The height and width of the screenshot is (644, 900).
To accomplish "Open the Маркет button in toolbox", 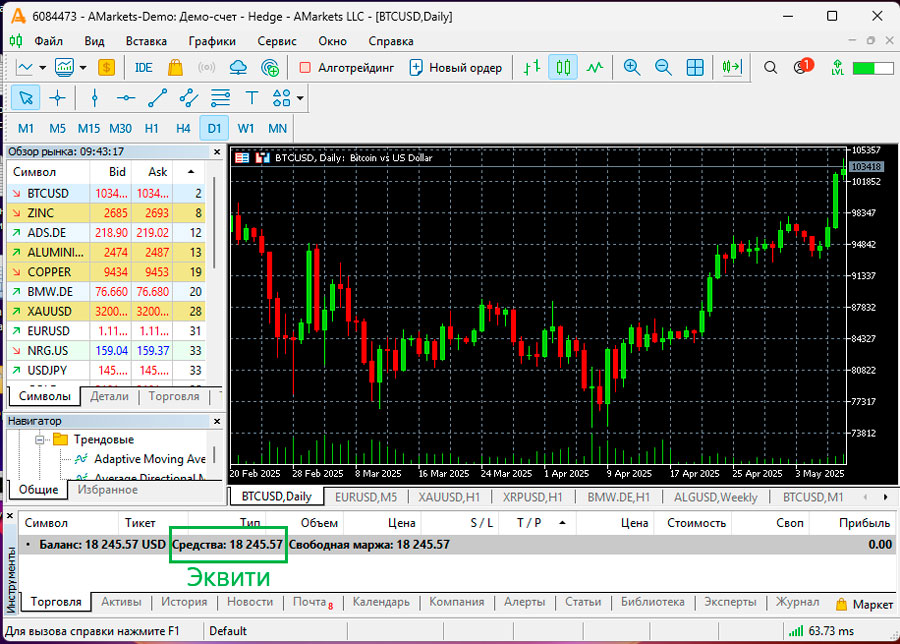I will click(x=865, y=604).
